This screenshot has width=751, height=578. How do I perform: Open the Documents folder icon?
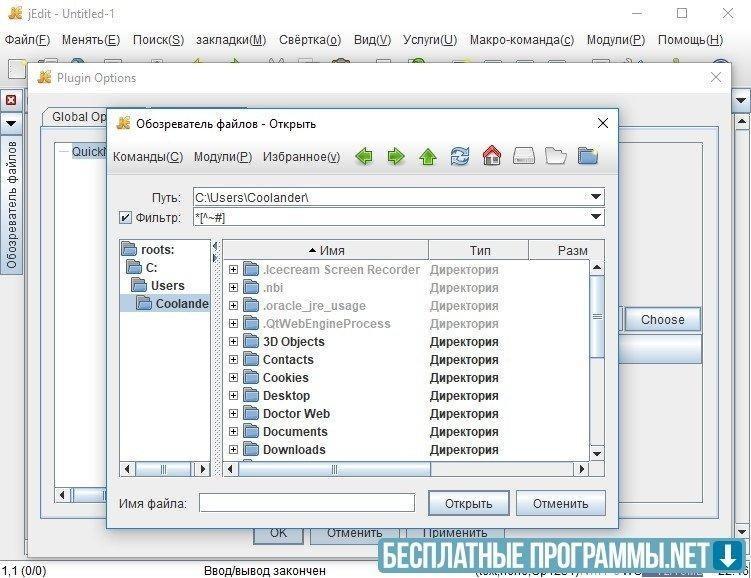click(251, 432)
